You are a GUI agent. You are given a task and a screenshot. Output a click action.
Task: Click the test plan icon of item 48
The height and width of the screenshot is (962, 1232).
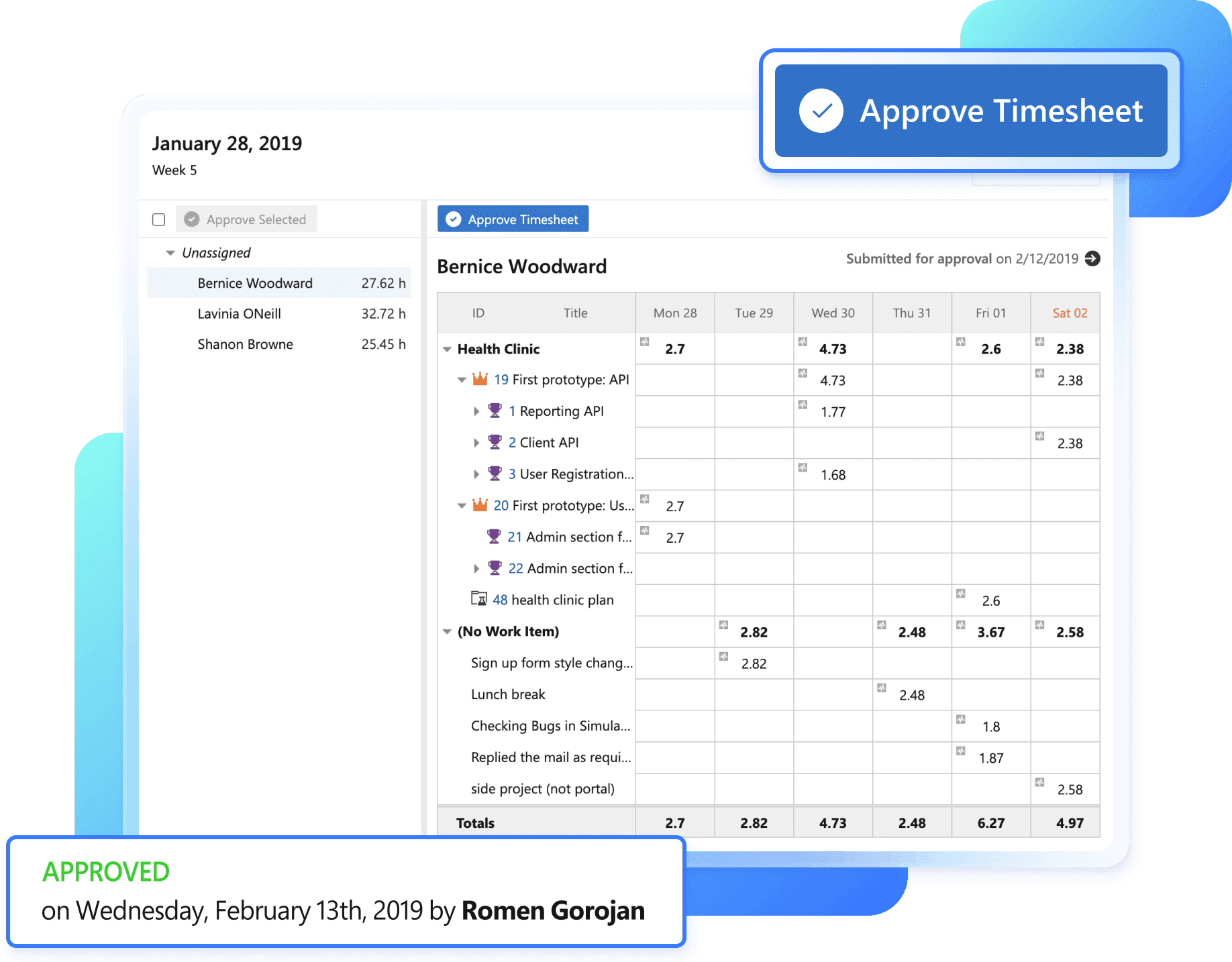[479, 598]
